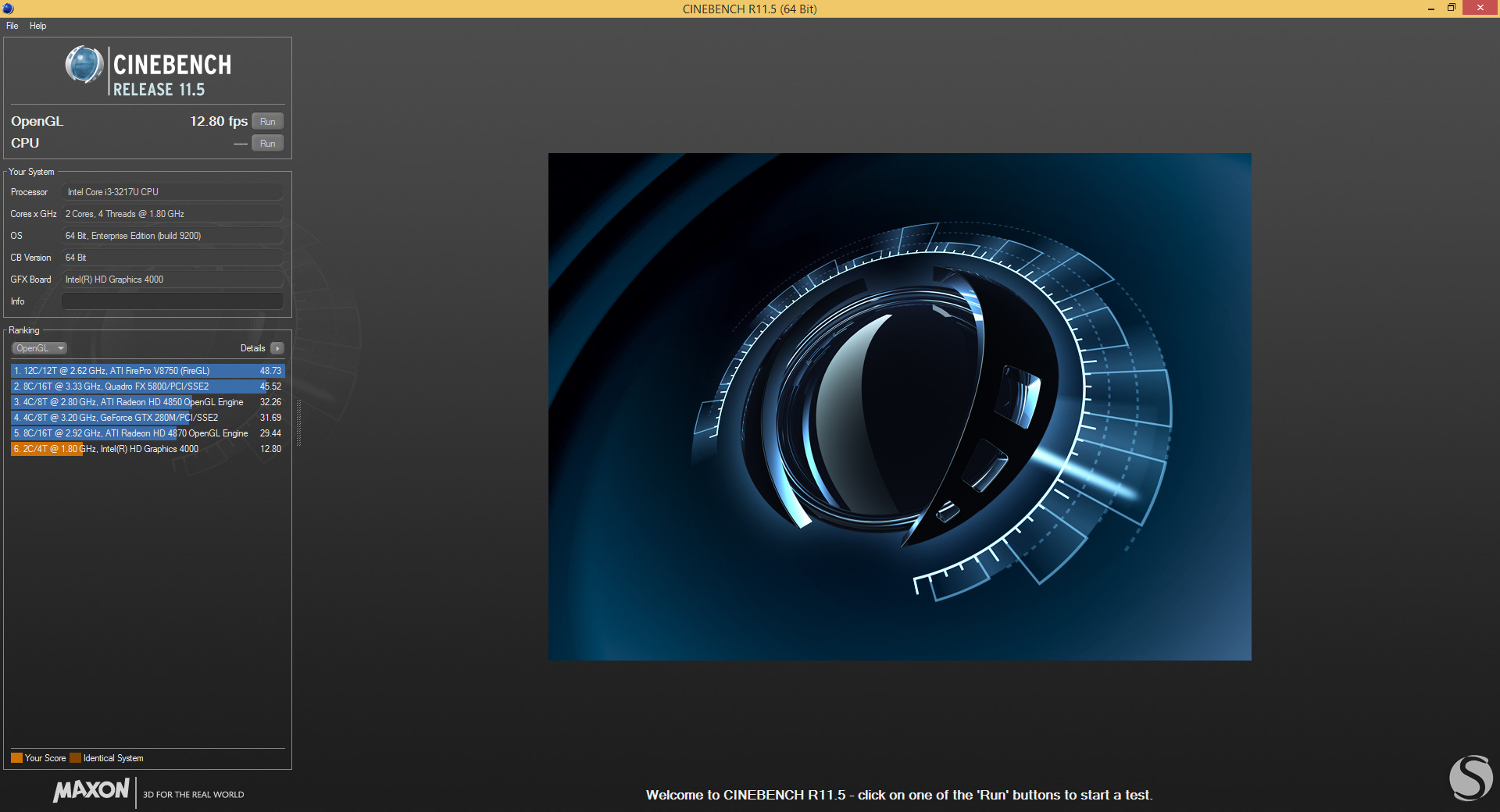The image size is (1500, 812).
Task: Run the OpenGL benchmark test
Action: pos(268,122)
